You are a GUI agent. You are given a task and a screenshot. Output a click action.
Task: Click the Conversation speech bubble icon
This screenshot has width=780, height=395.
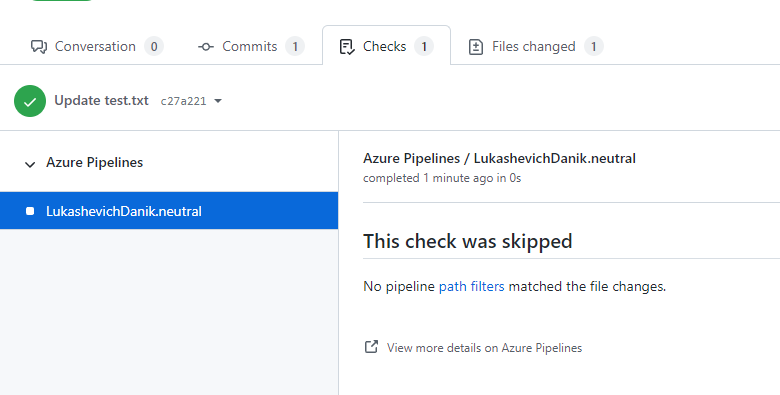(x=39, y=47)
